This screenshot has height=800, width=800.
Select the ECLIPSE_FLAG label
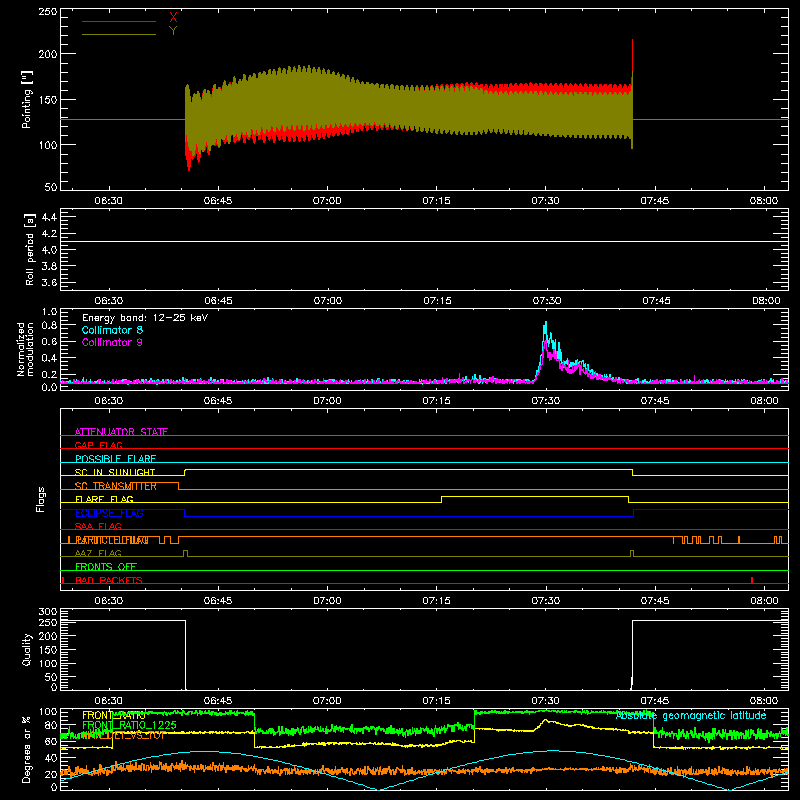point(109,513)
